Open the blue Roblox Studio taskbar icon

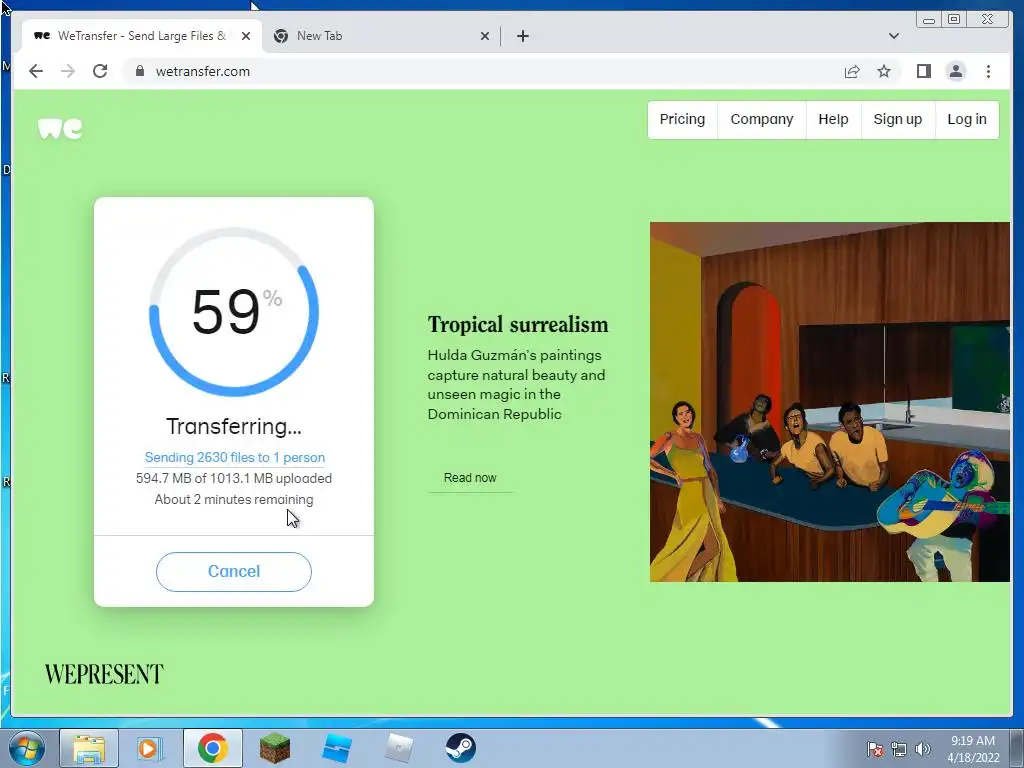(336, 748)
